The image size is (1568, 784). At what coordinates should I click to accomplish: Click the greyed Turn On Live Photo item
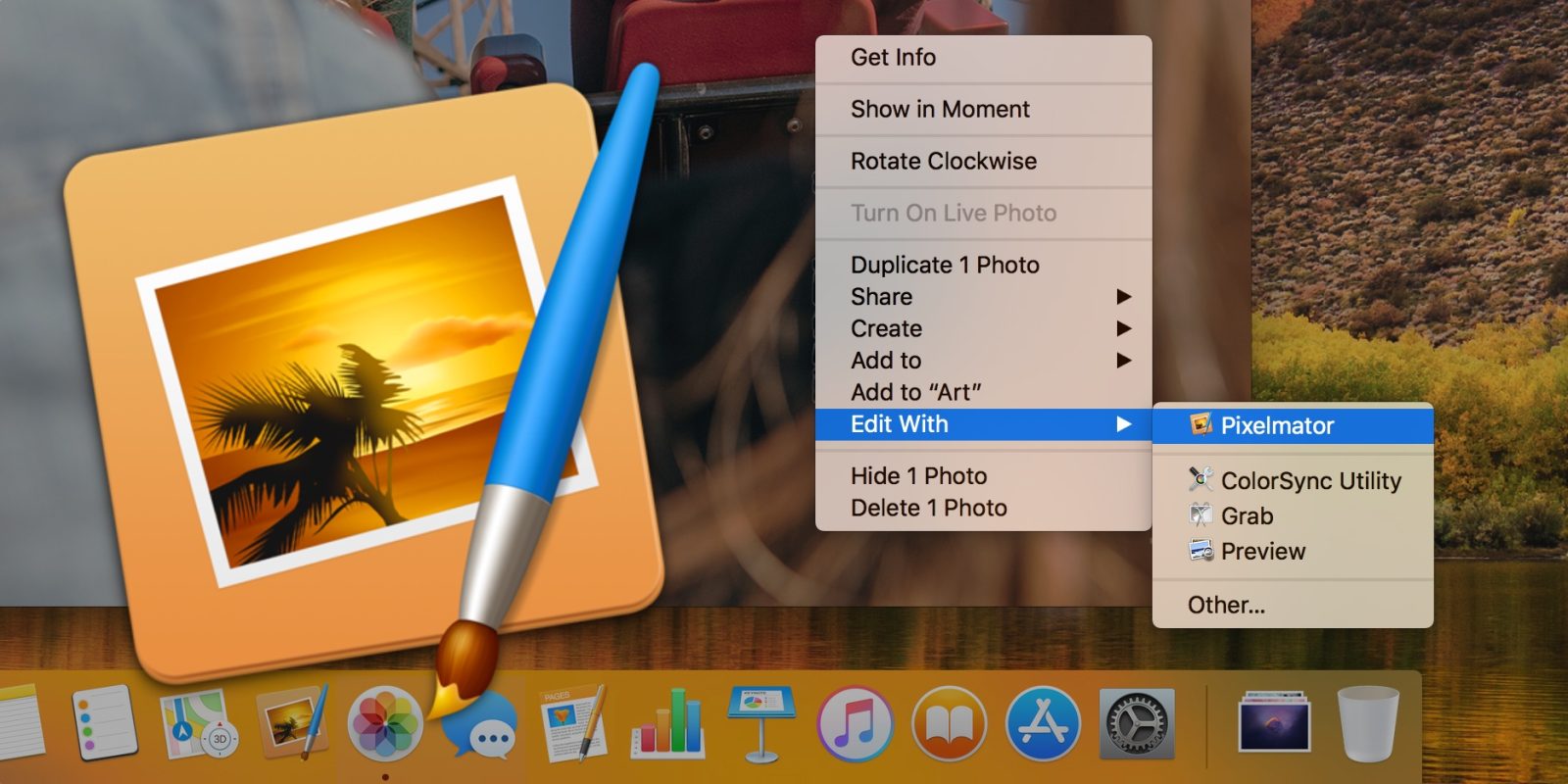pos(983,213)
